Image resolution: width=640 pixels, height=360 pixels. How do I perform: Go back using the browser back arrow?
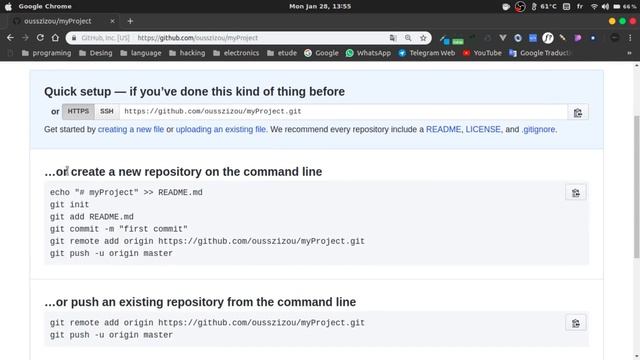(10, 38)
